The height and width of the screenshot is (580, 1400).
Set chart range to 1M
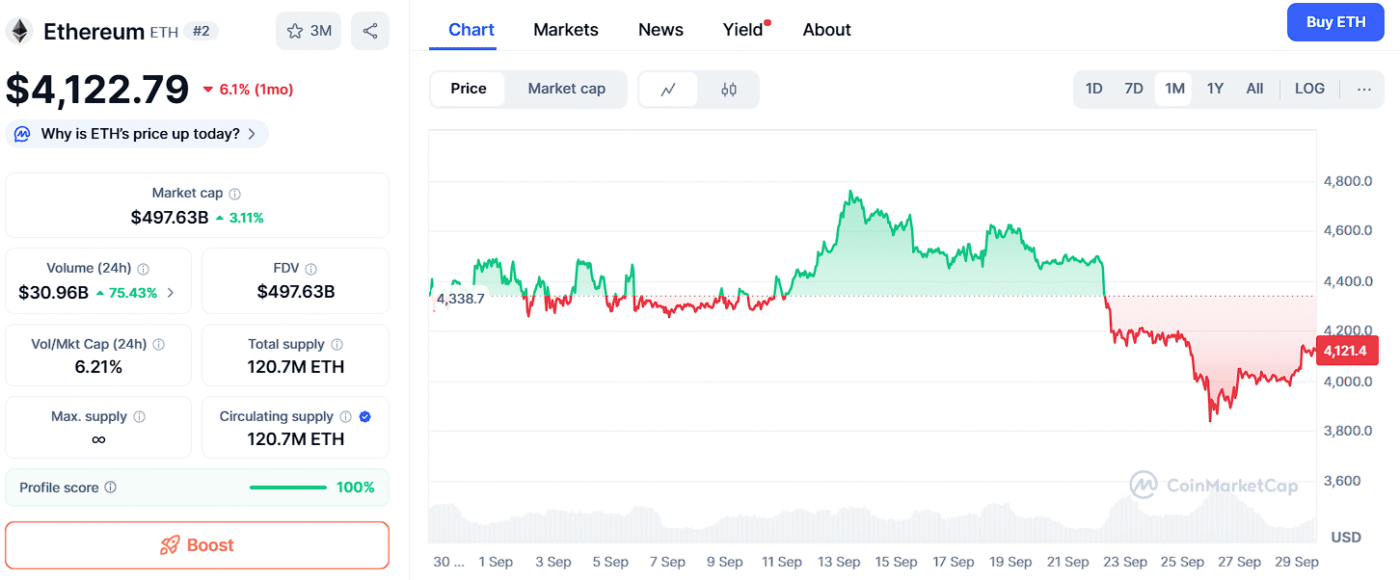click(x=1174, y=89)
